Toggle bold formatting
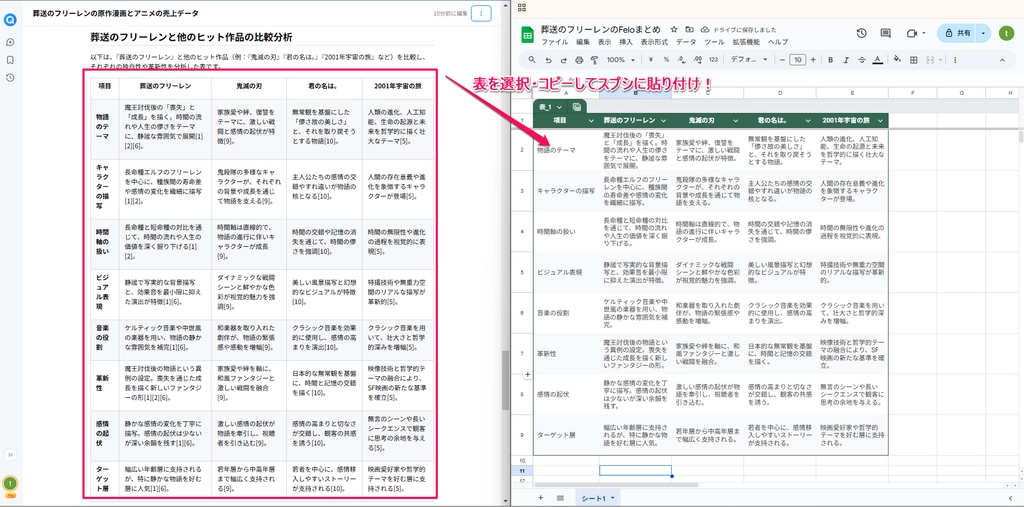The image size is (1024, 507). pos(831,60)
